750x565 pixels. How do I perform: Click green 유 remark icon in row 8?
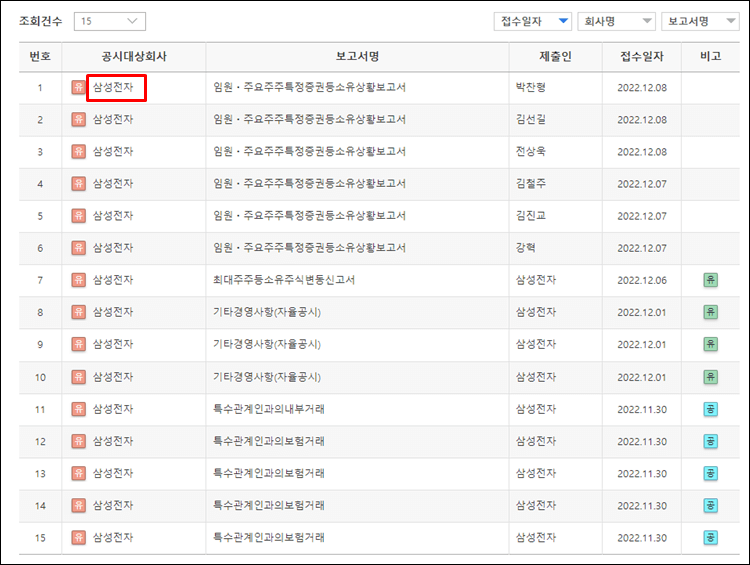(x=710, y=312)
